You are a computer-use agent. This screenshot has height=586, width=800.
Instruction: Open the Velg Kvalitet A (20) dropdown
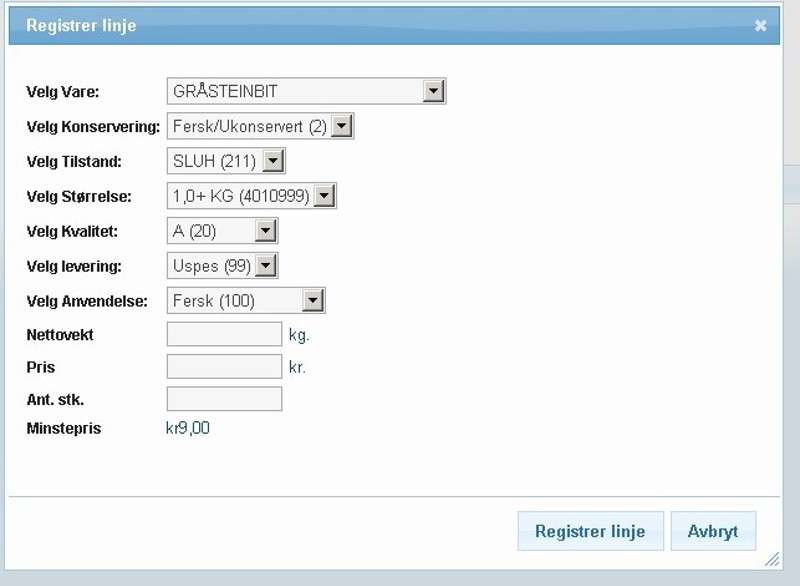coord(222,231)
